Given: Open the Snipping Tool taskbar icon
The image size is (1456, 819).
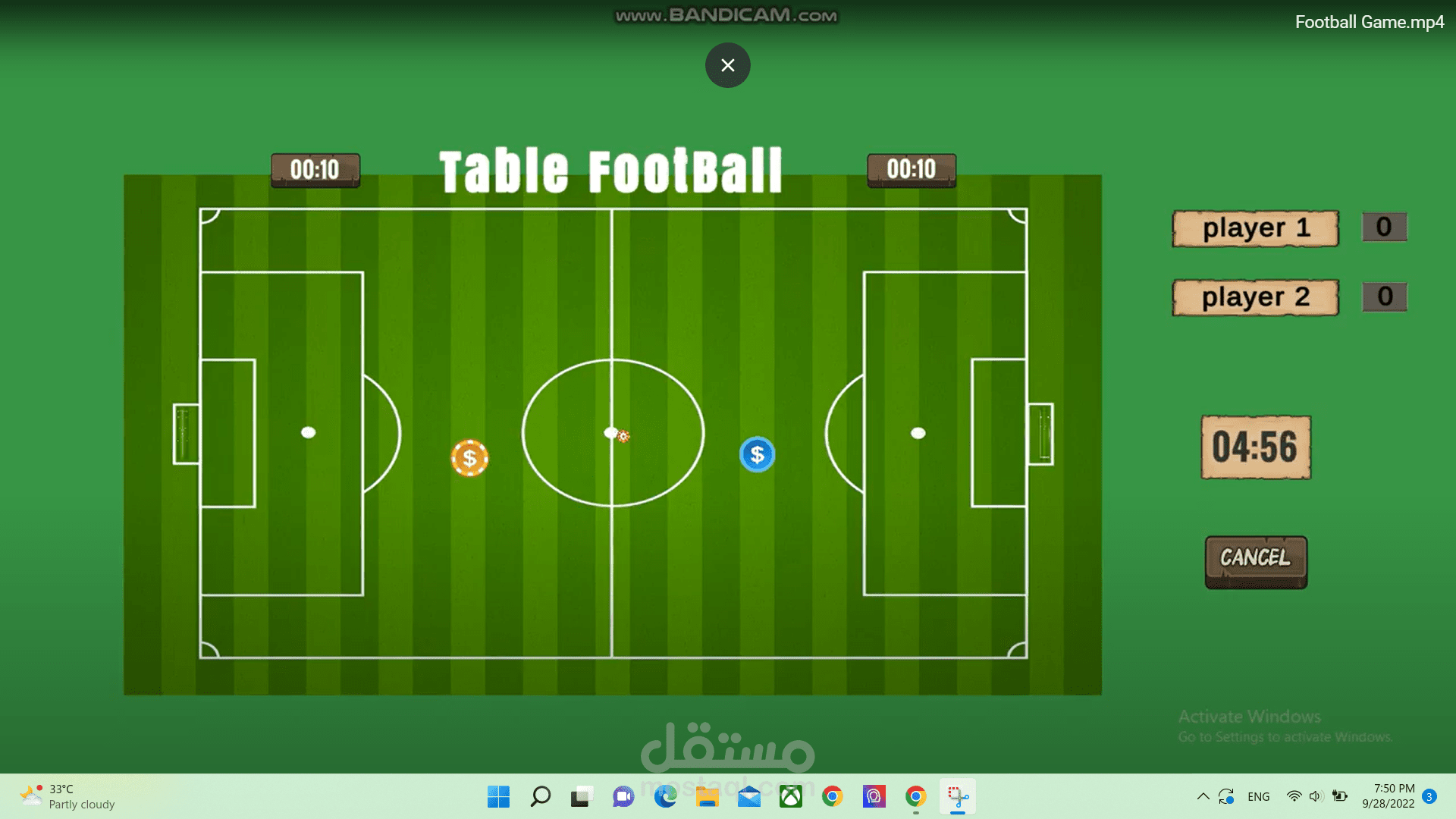Looking at the screenshot, I should (957, 796).
